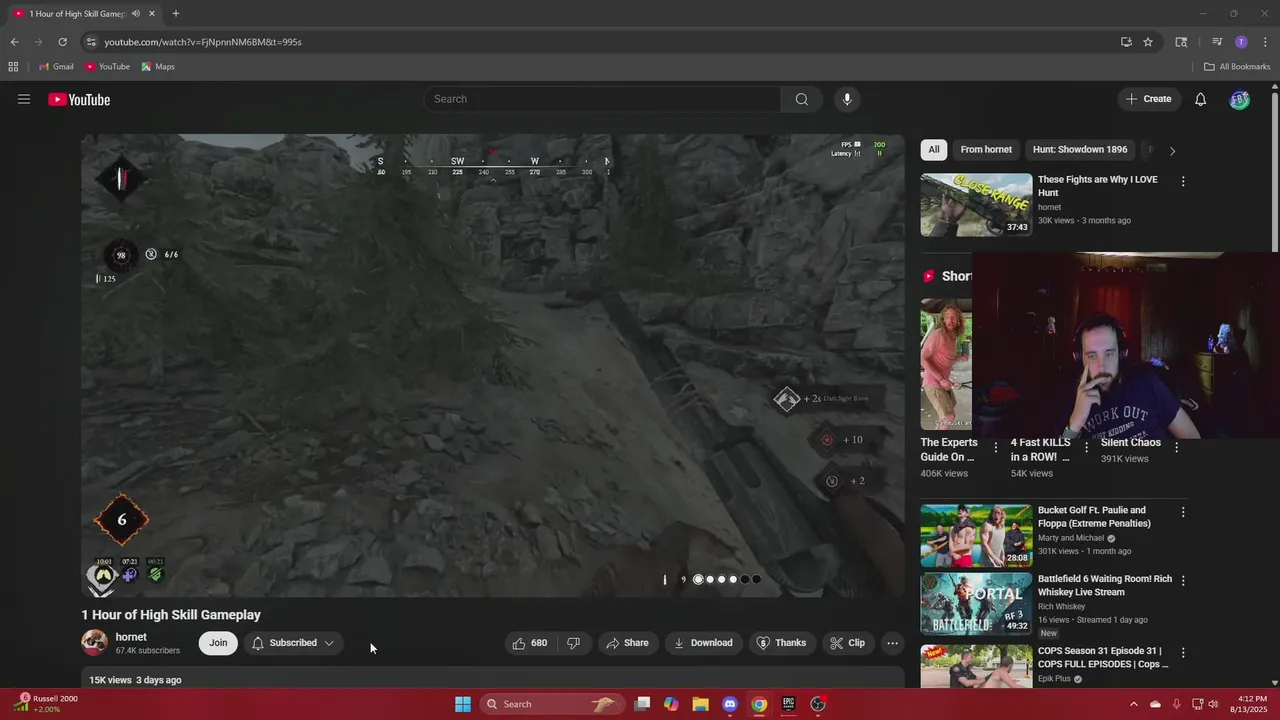
Task: Open Discord from the taskbar
Action: pyautogui.click(x=730, y=704)
